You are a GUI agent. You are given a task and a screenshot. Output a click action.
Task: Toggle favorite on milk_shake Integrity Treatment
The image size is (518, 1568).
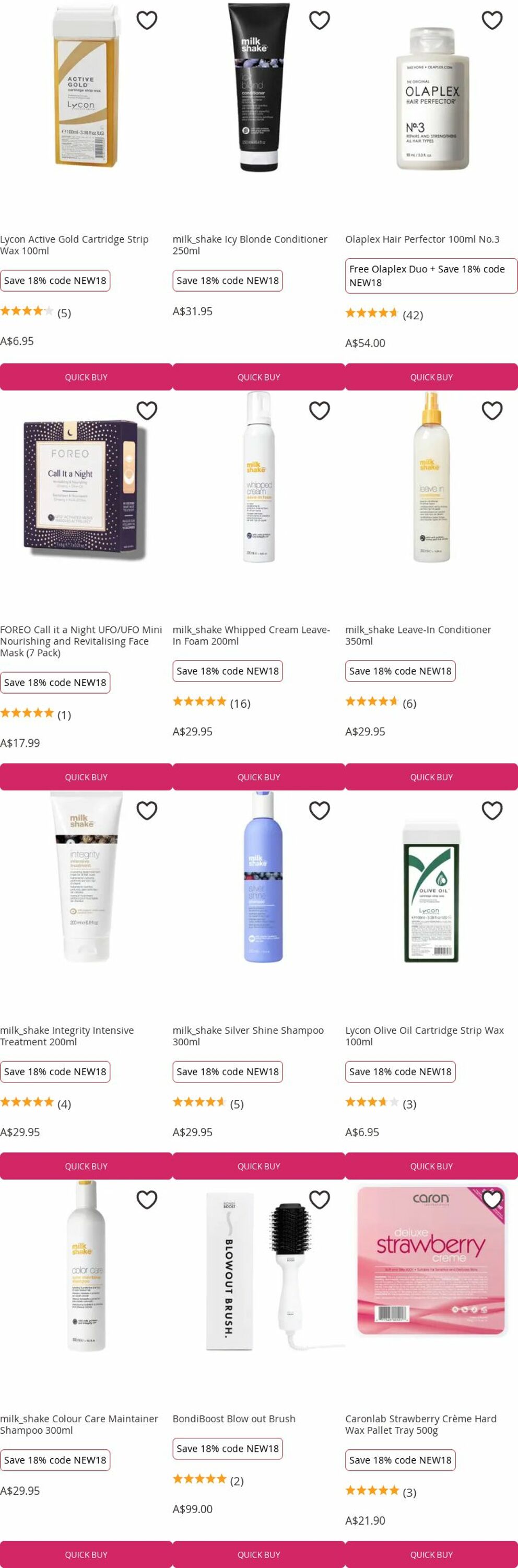[147, 811]
